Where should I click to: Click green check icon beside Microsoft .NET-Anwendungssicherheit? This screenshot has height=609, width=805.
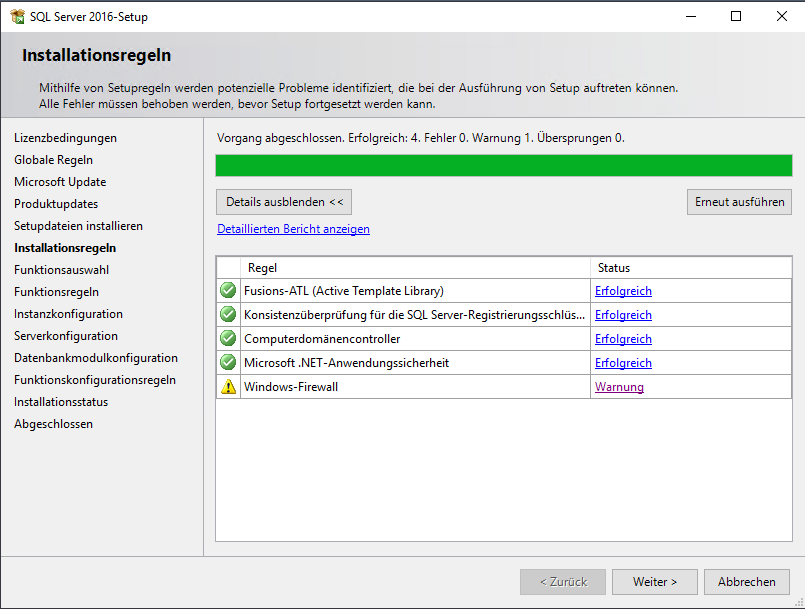click(228, 363)
